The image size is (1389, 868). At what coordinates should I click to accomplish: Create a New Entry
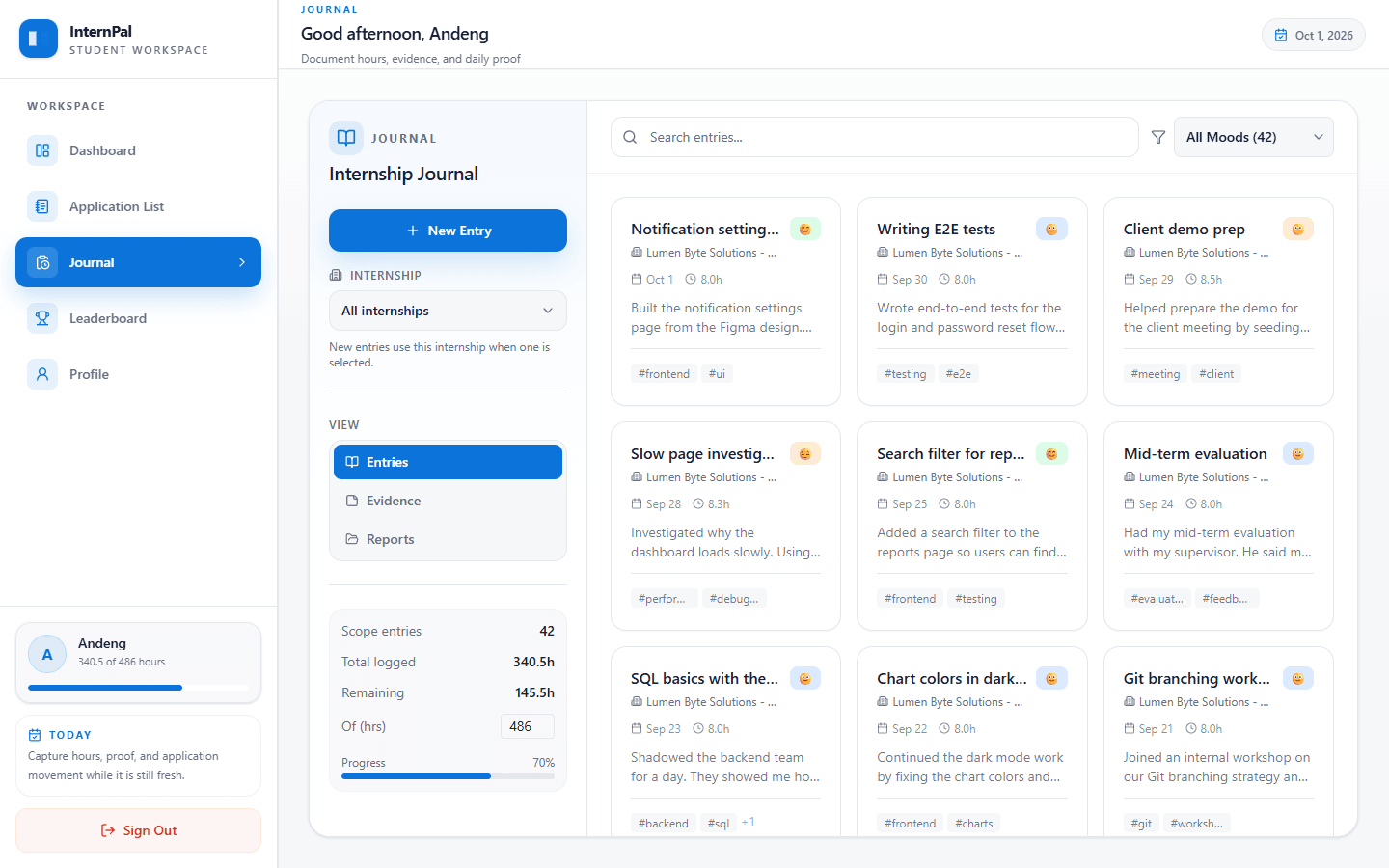(448, 231)
